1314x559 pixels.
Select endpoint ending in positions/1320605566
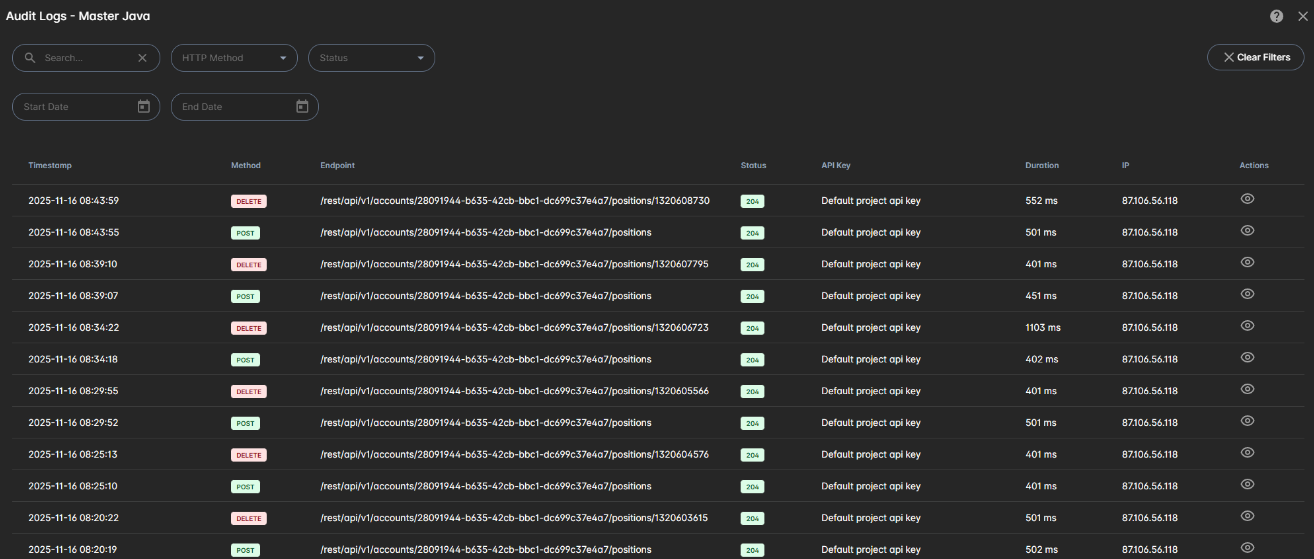(x=515, y=391)
